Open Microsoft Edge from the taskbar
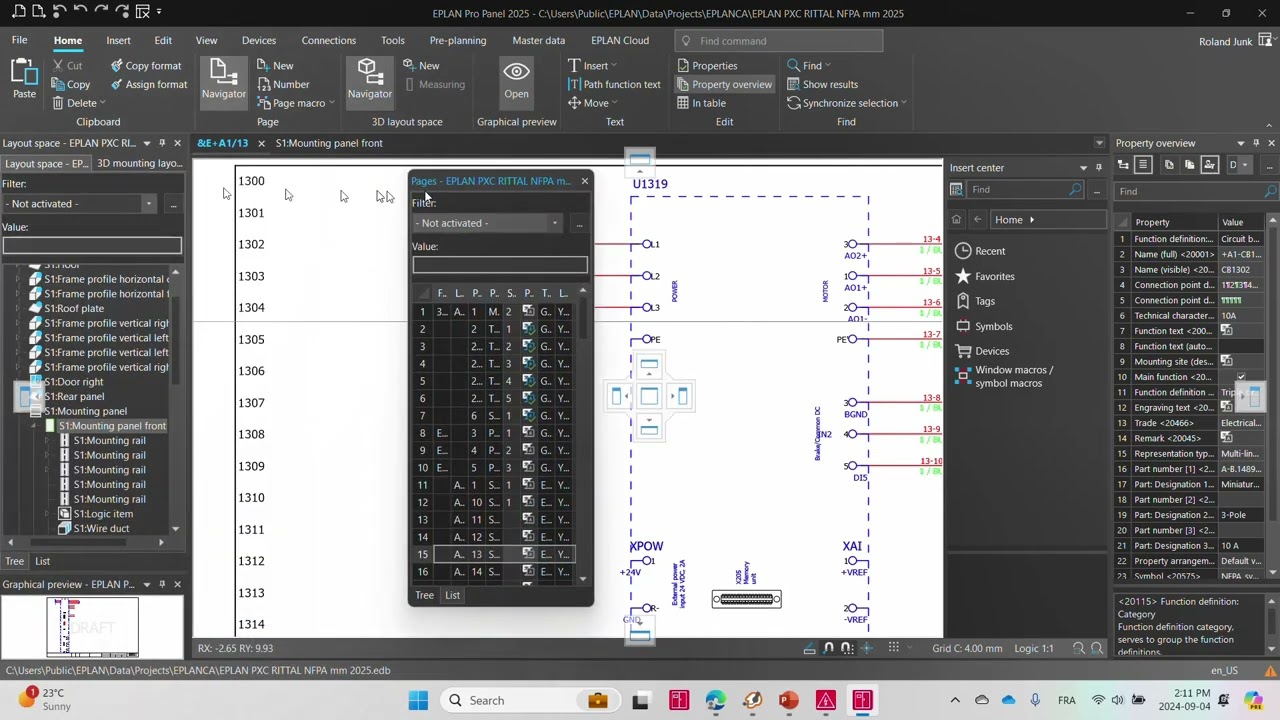The height and width of the screenshot is (720, 1280). [x=715, y=700]
